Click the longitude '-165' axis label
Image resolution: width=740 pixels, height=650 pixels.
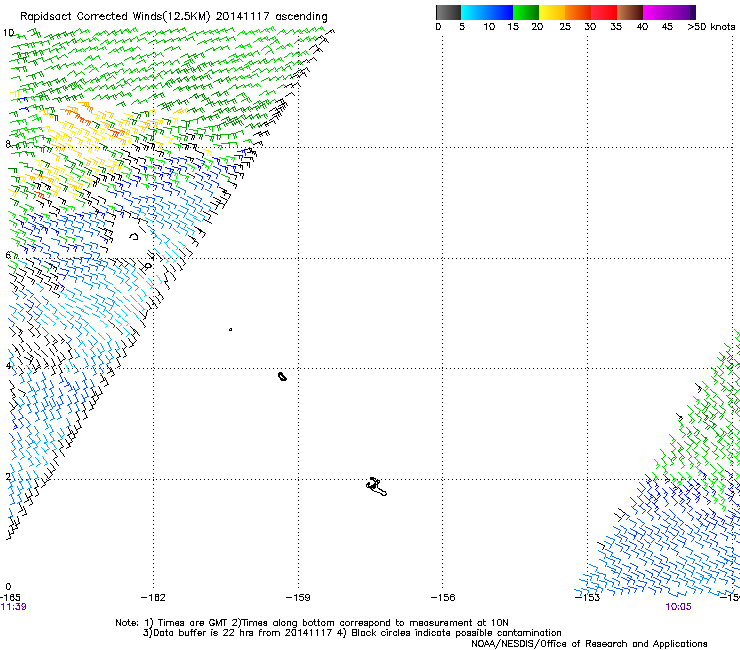(x=10, y=598)
